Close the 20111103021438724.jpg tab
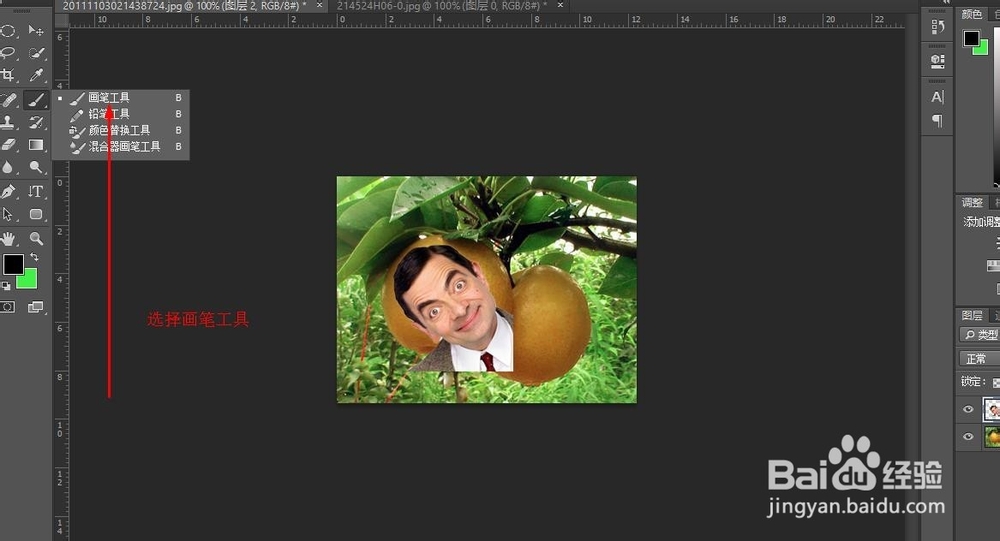Screen dimensions: 1000x541 (x=320, y=5)
